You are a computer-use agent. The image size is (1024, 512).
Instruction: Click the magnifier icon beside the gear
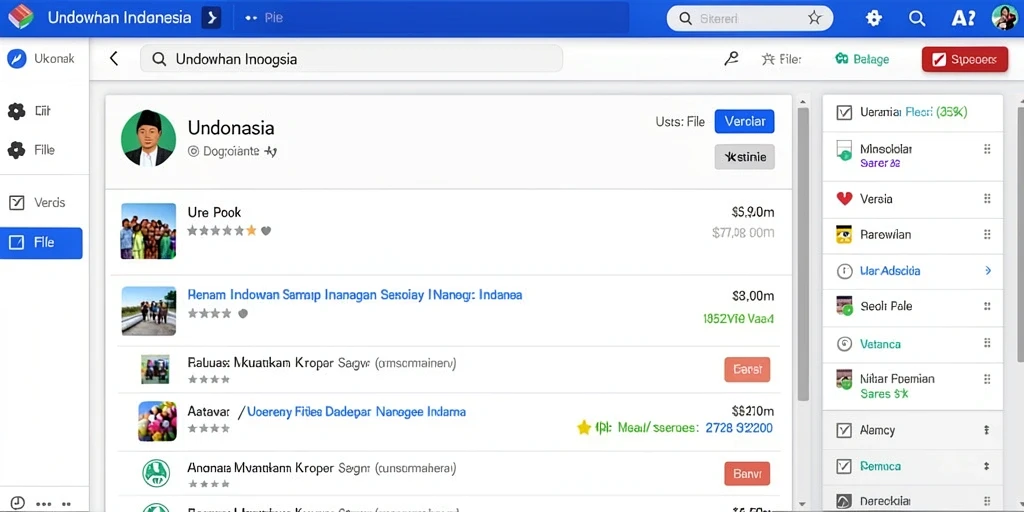pyautogui.click(x=917, y=18)
